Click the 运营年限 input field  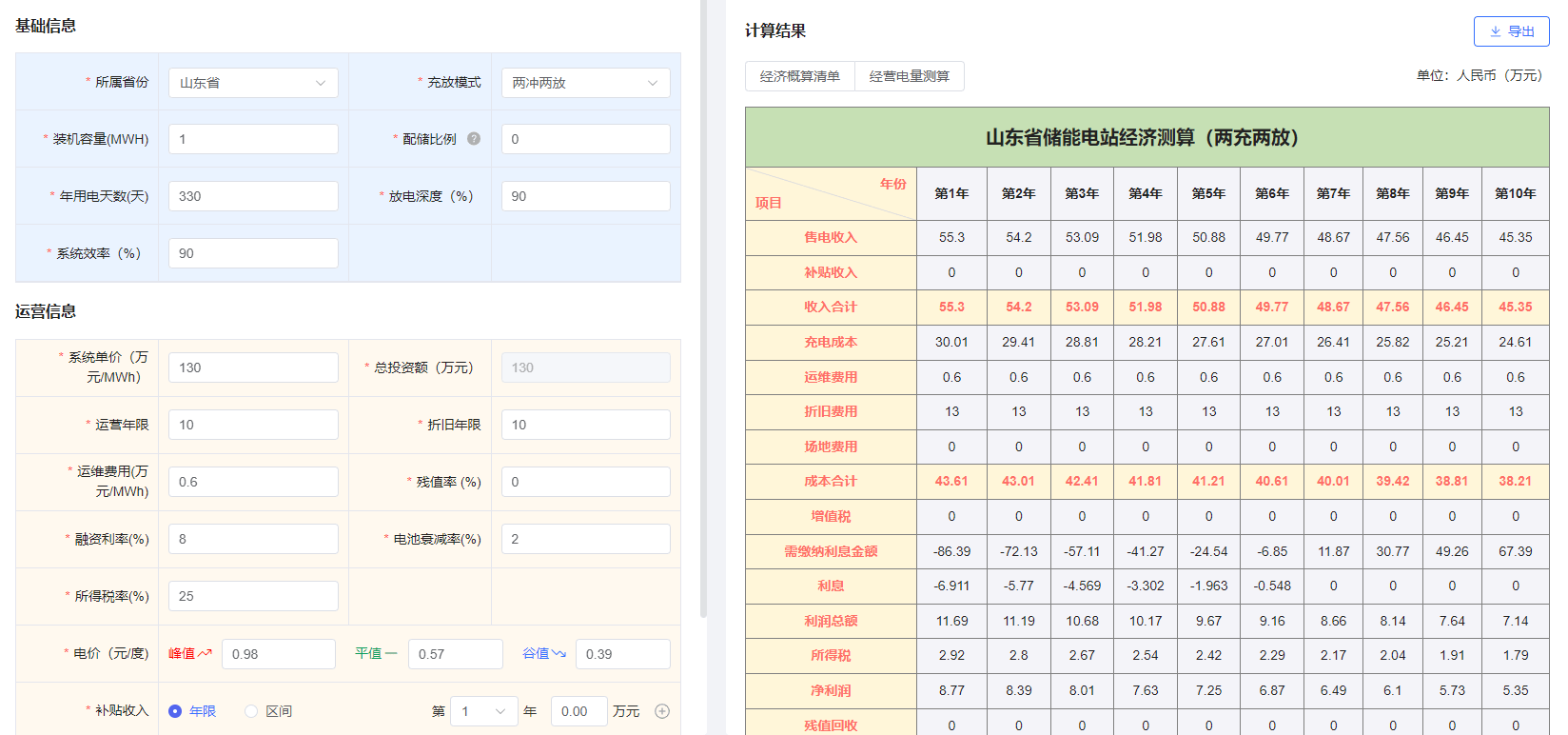tap(253, 425)
